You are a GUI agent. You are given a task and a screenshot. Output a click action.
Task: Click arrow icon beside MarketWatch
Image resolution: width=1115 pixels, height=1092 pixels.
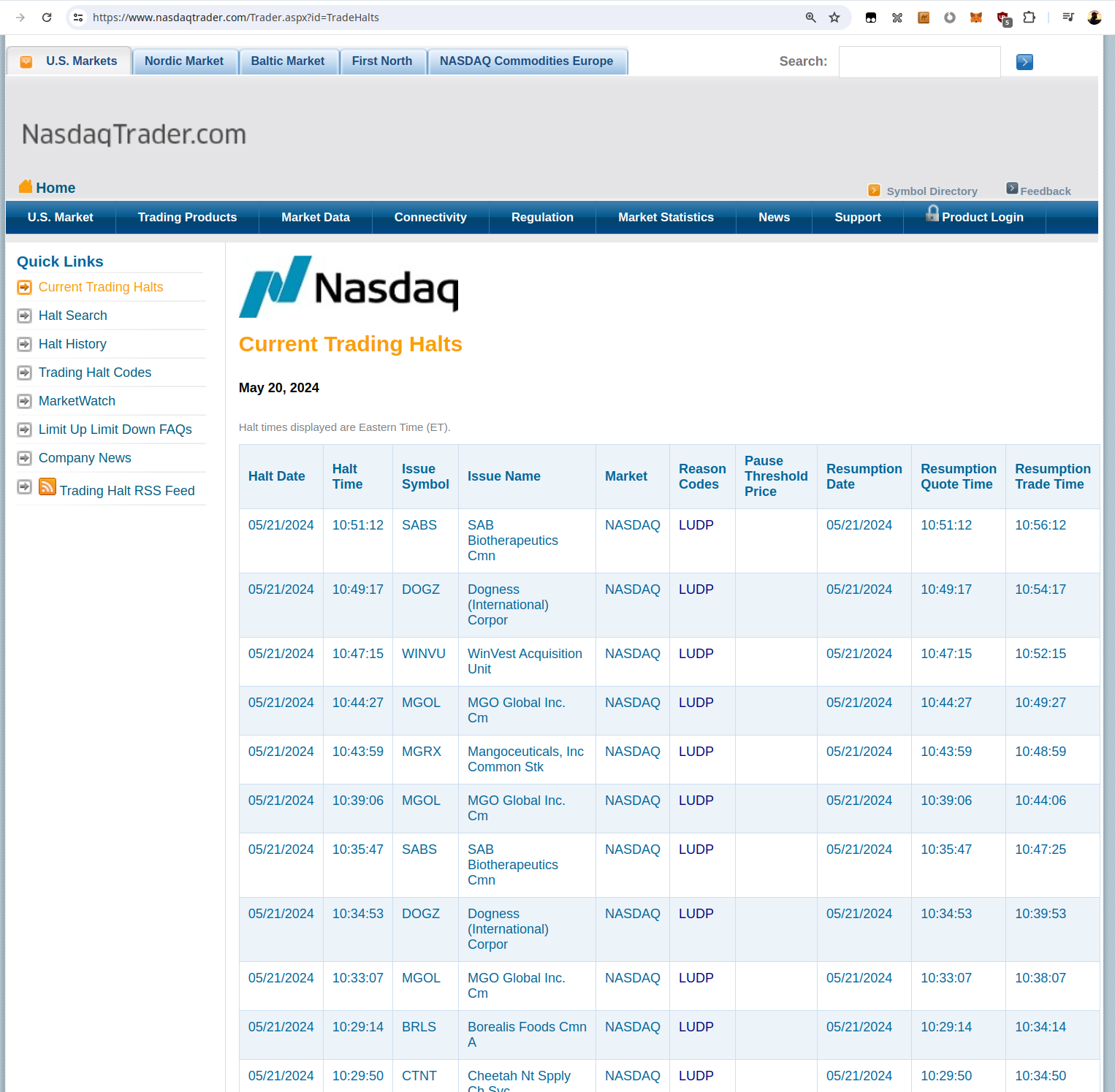(x=25, y=401)
